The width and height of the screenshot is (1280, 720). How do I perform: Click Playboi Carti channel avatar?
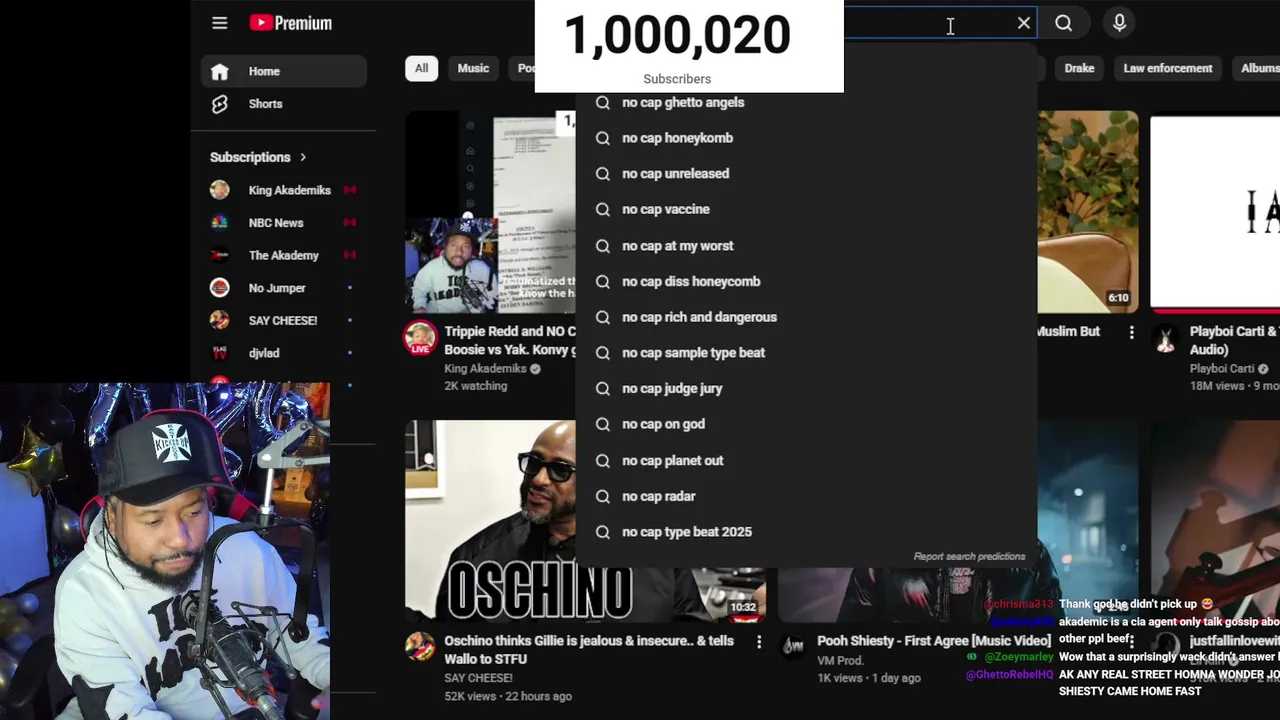(x=1165, y=339)
